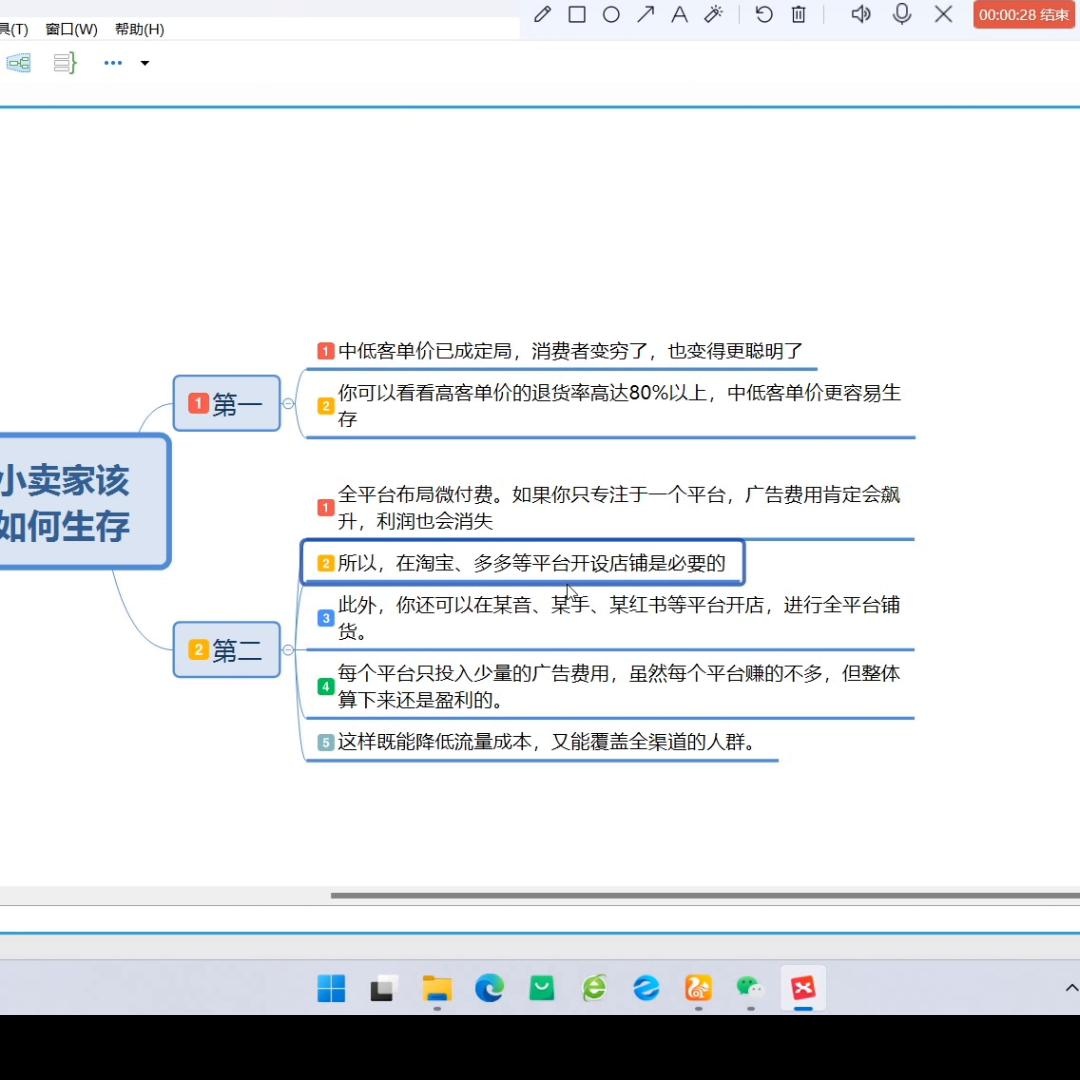Toggle the speaker audio recording
Screen dimensions: 1080x1080
point(861,14)
